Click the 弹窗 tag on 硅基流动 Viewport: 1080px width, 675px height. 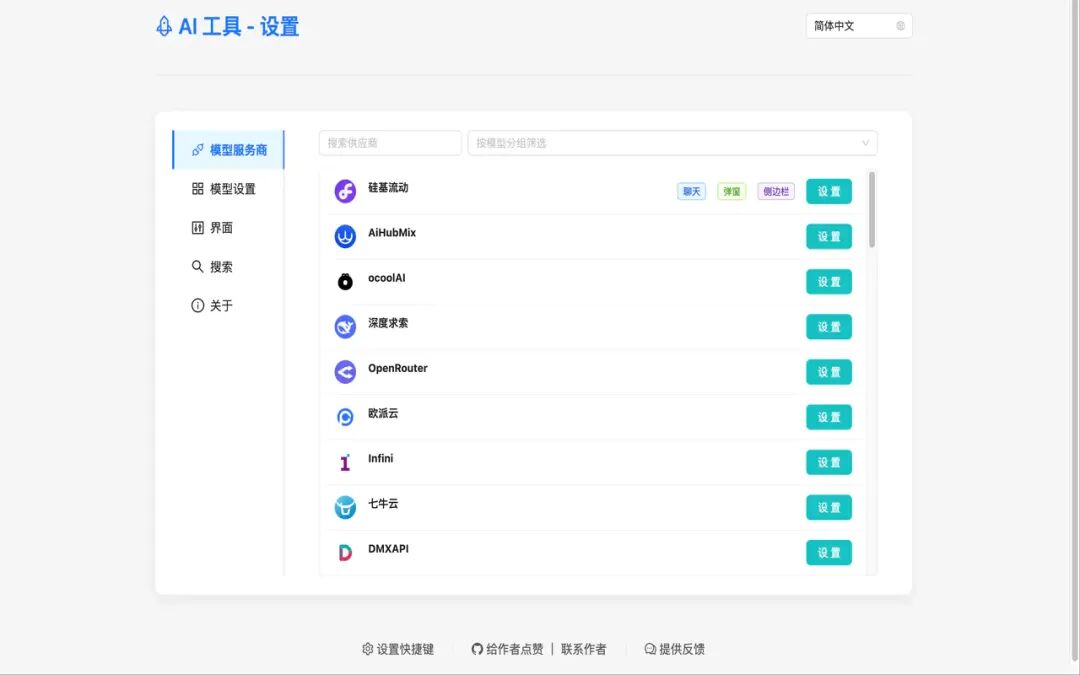tap(731, 191)
